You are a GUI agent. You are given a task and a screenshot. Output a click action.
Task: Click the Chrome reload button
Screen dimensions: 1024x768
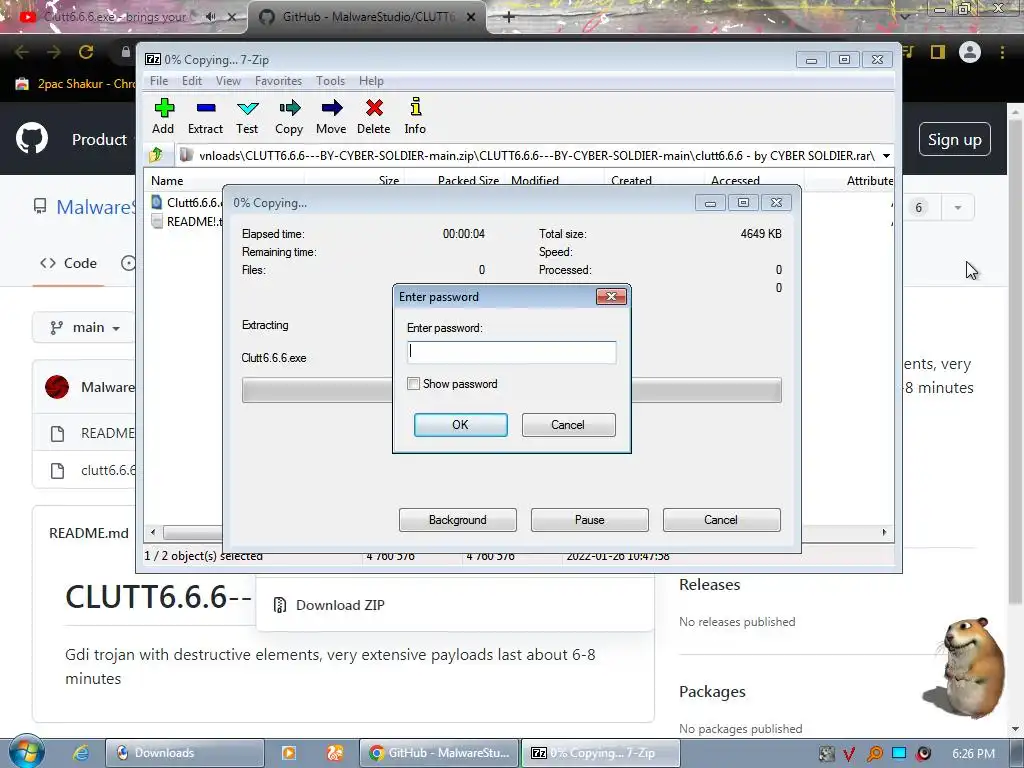point(86,52)
